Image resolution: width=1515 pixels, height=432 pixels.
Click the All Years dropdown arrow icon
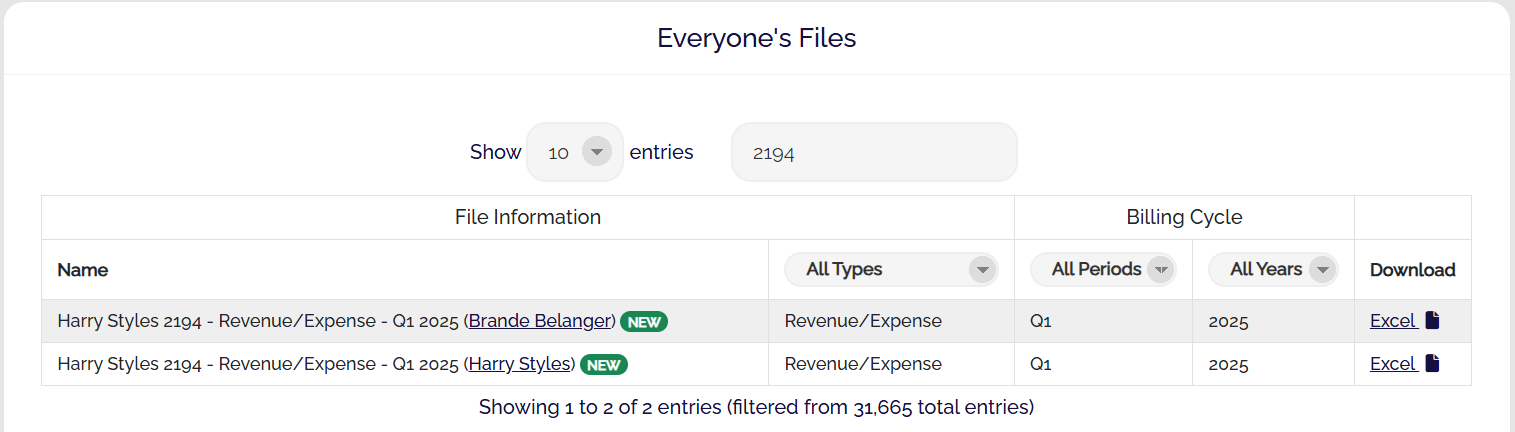(x=1322, y=269)
